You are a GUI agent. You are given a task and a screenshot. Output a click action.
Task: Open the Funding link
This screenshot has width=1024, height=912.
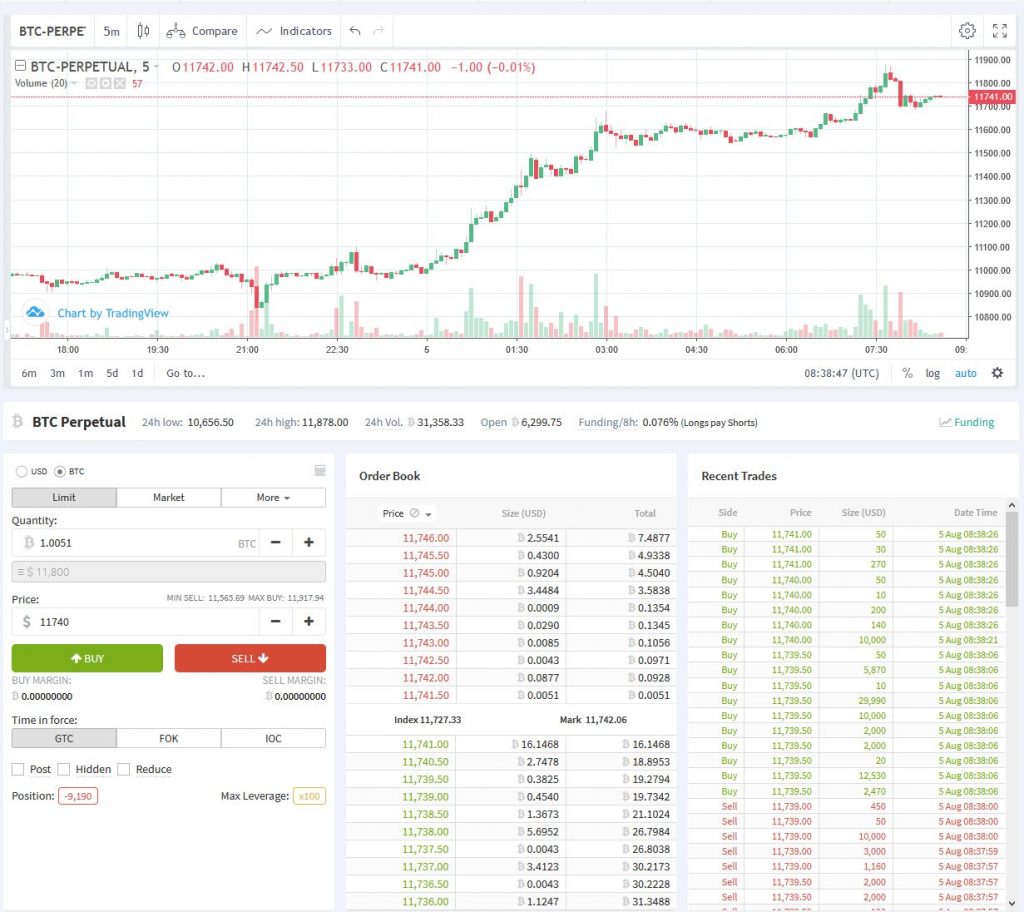pos(966,422)
